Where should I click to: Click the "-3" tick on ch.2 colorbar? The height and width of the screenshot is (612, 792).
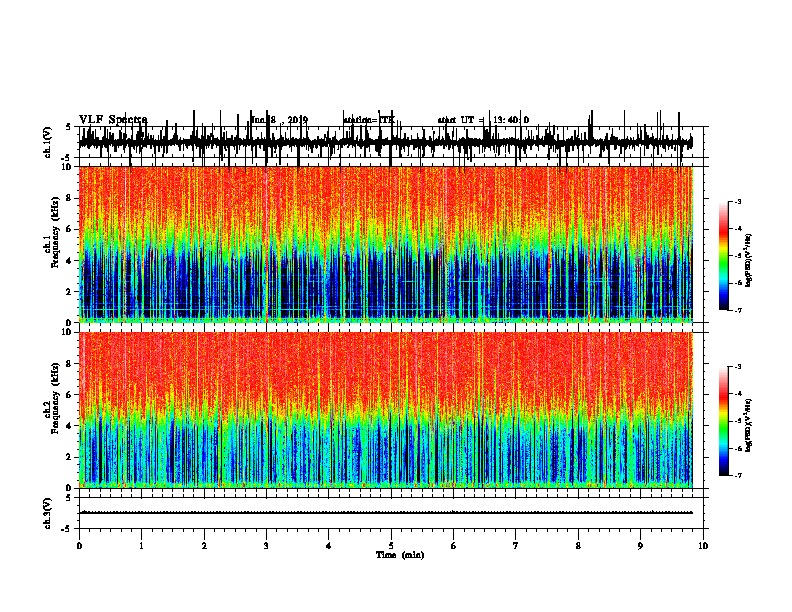(738, 367)
